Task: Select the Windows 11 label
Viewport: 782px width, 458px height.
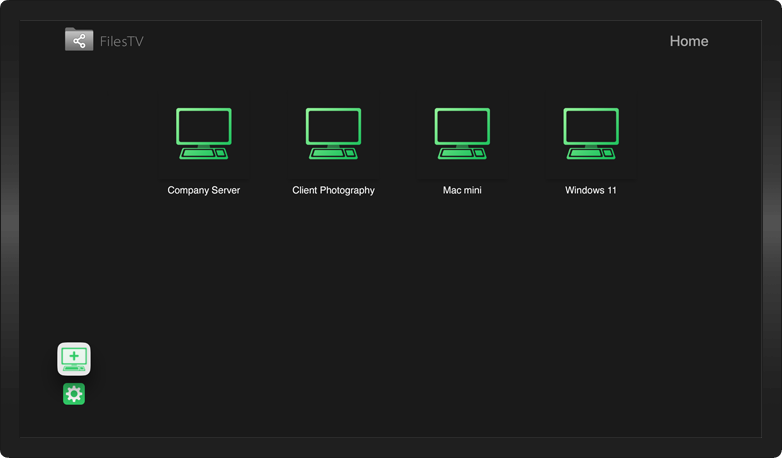Action: coord(591,190)
